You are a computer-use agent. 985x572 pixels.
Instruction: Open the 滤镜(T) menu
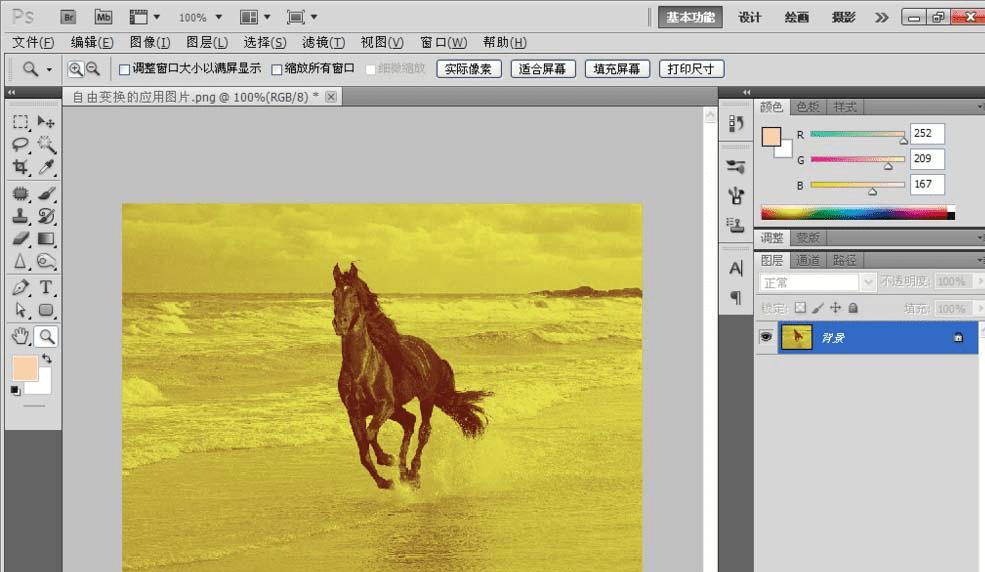tap(323, 42)
